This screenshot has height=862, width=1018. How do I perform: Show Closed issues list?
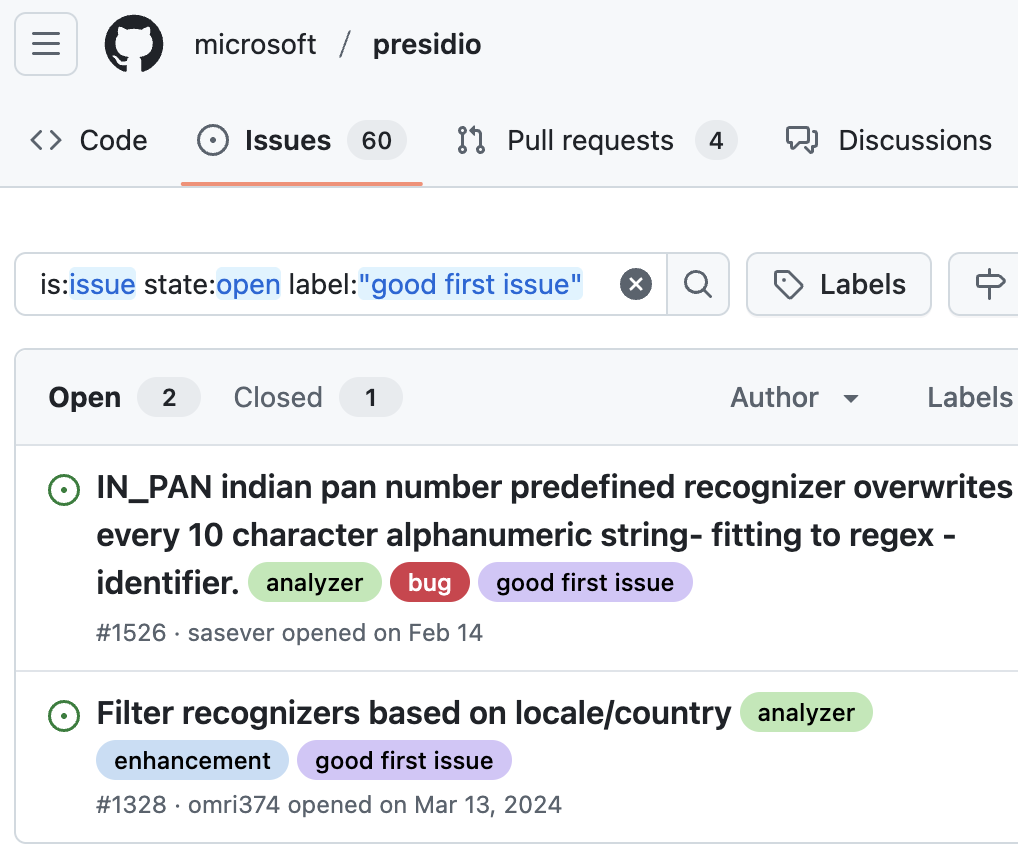click(x=317, y=397)
